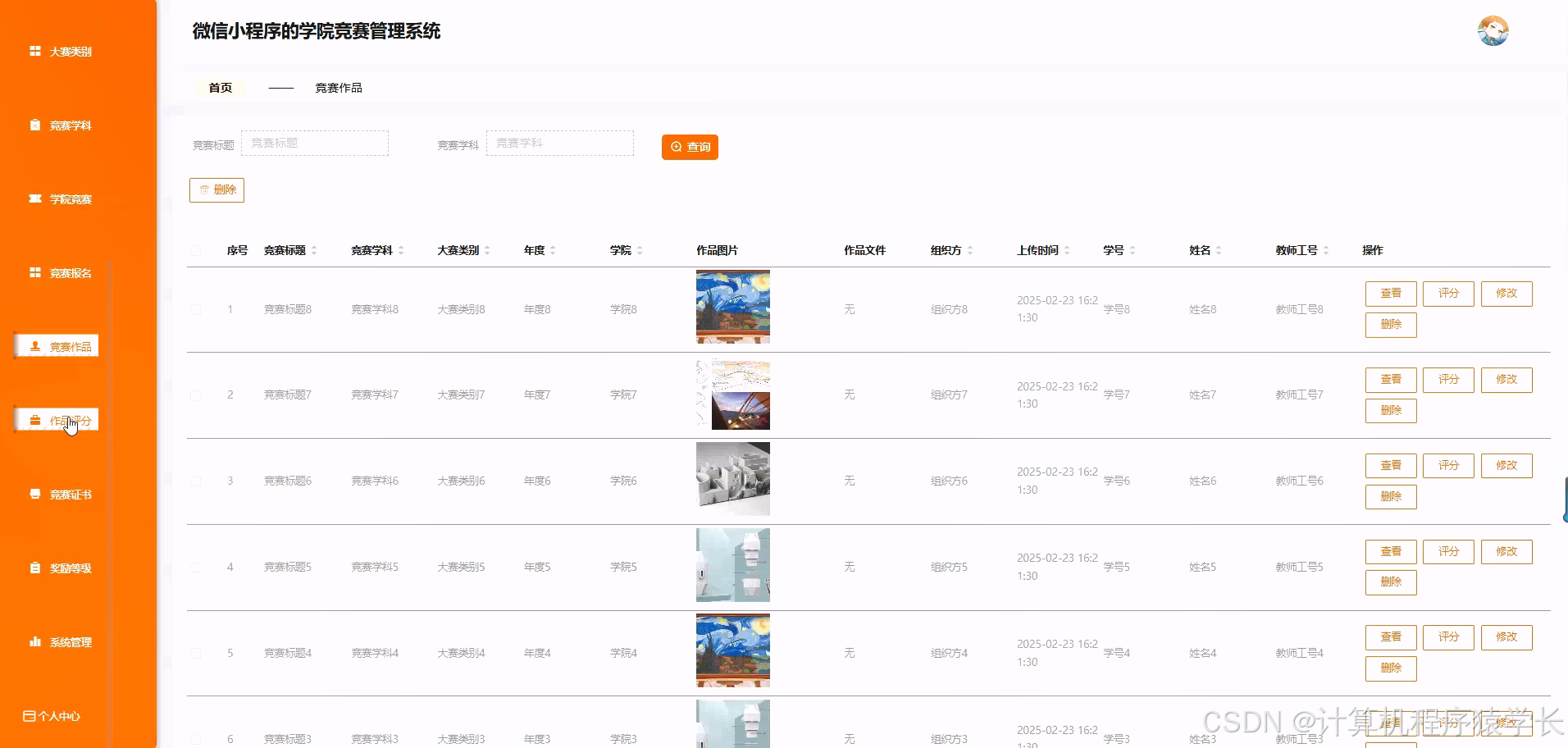Open 大赛类别 in the sidebar

tap(60, 52)
